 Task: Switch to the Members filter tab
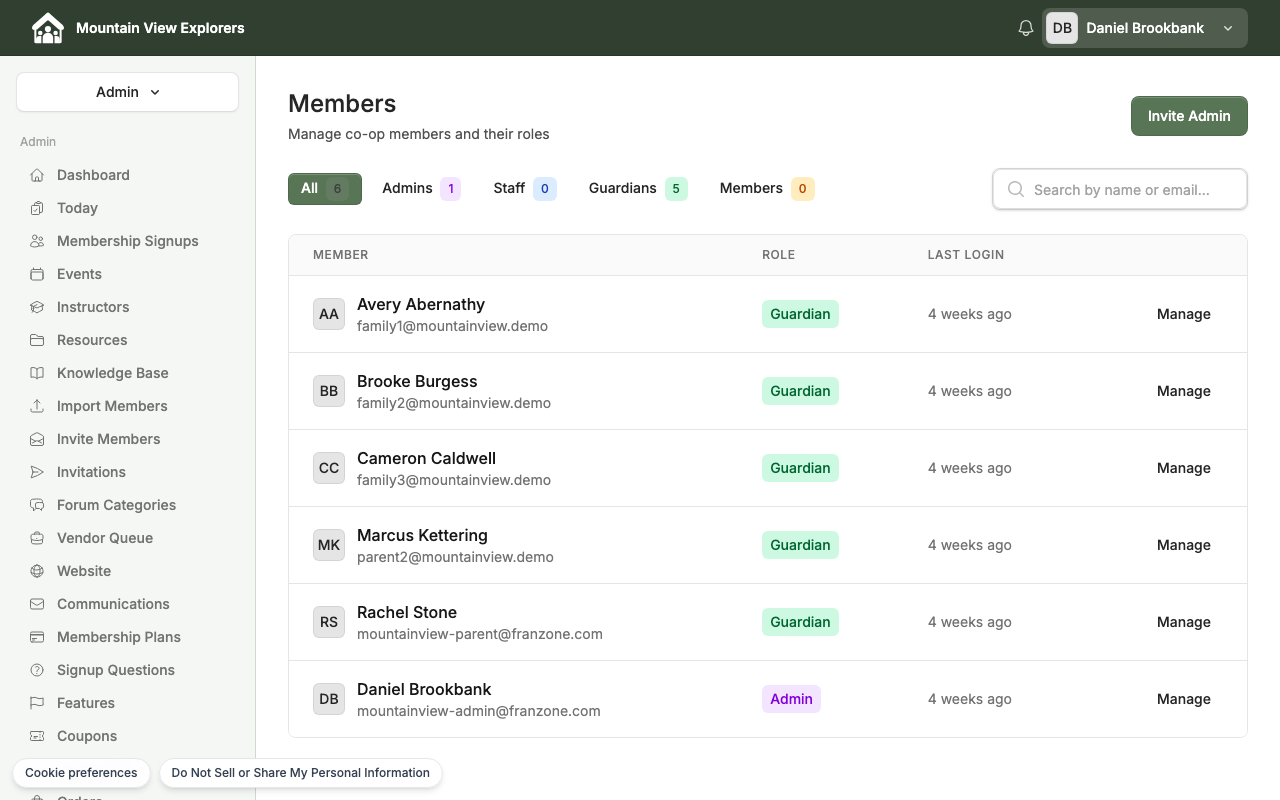(x=767, y=189)
